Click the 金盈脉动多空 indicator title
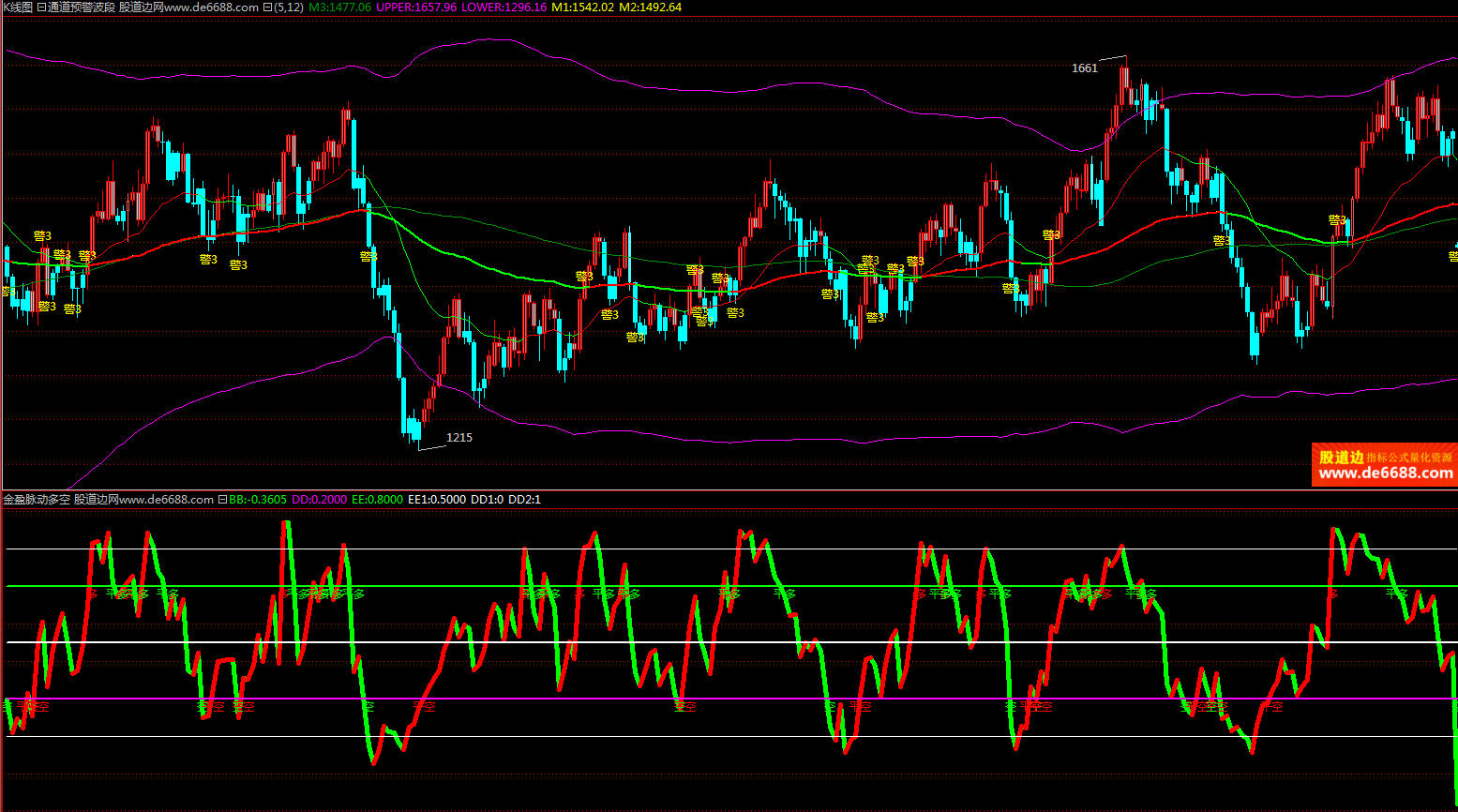Viewport: 1458px width, 812px height. click(37, 500)
